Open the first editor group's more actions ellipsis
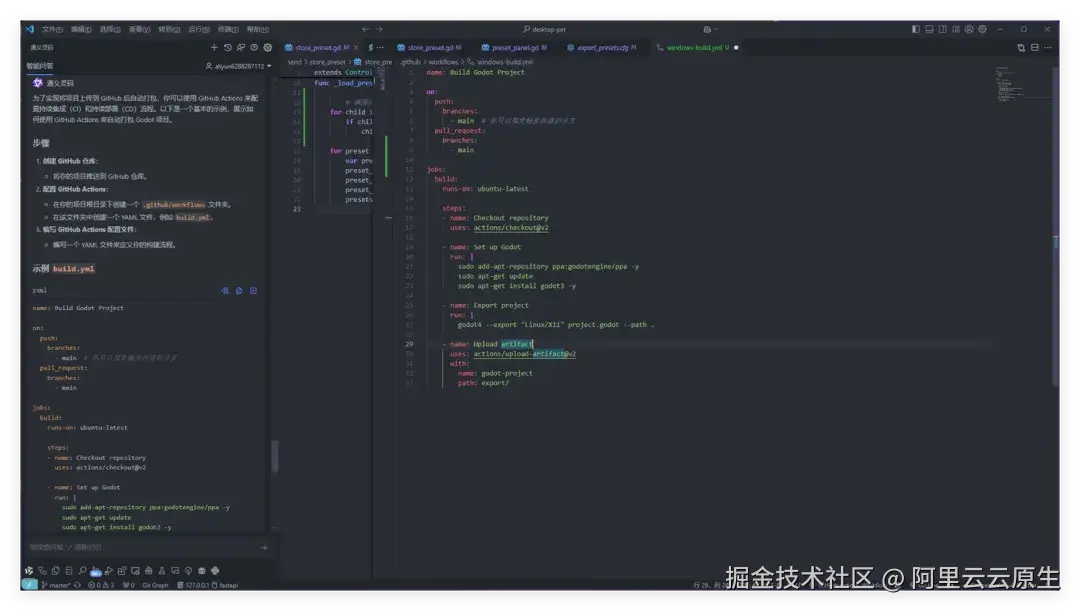Image resolution: width=1080 pixels, height=611 pixels. (380, 48)
